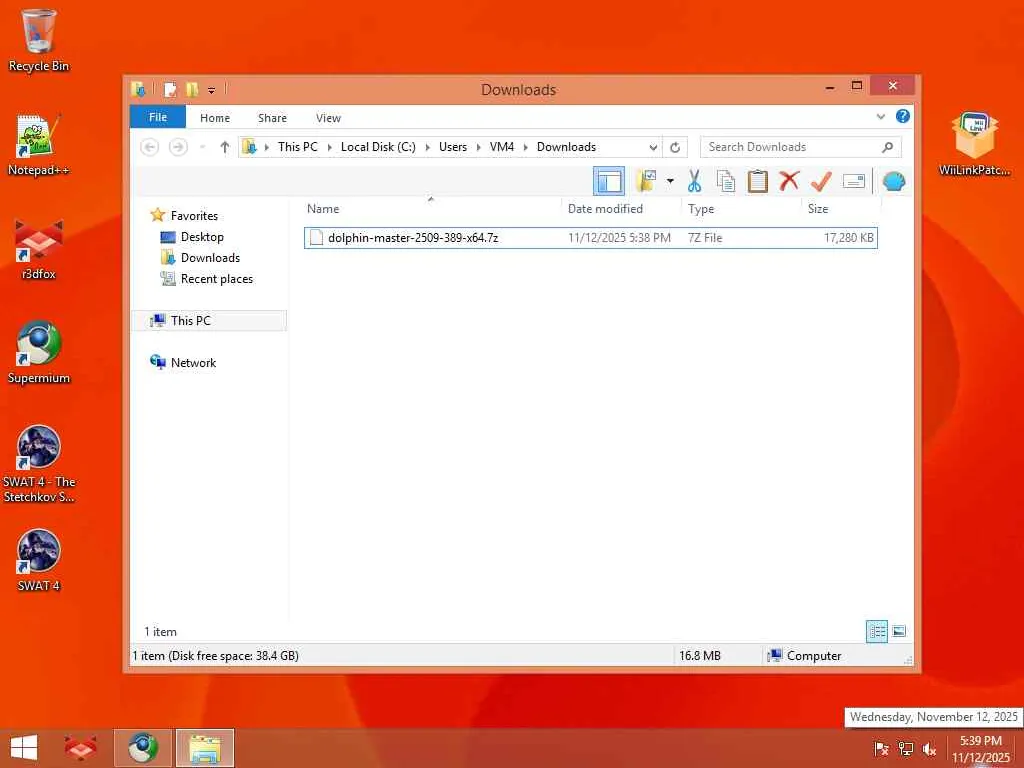
Task: Click the search magnifier icon
Action: point(887,147)
